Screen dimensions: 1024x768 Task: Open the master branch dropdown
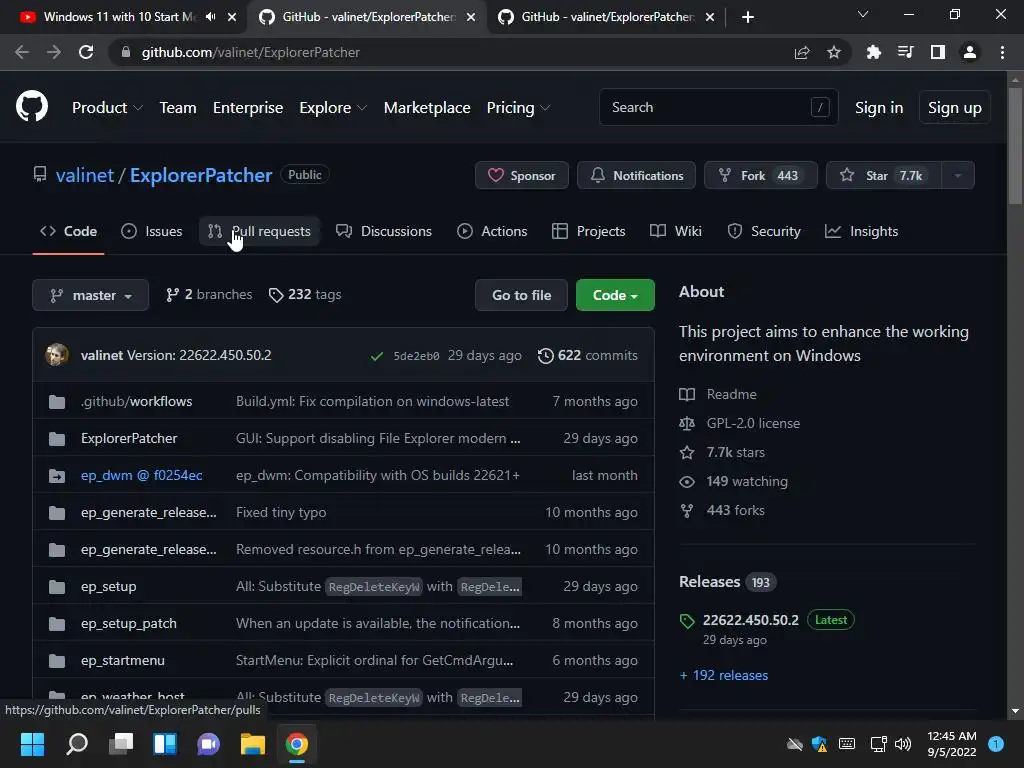click(90, 295)
